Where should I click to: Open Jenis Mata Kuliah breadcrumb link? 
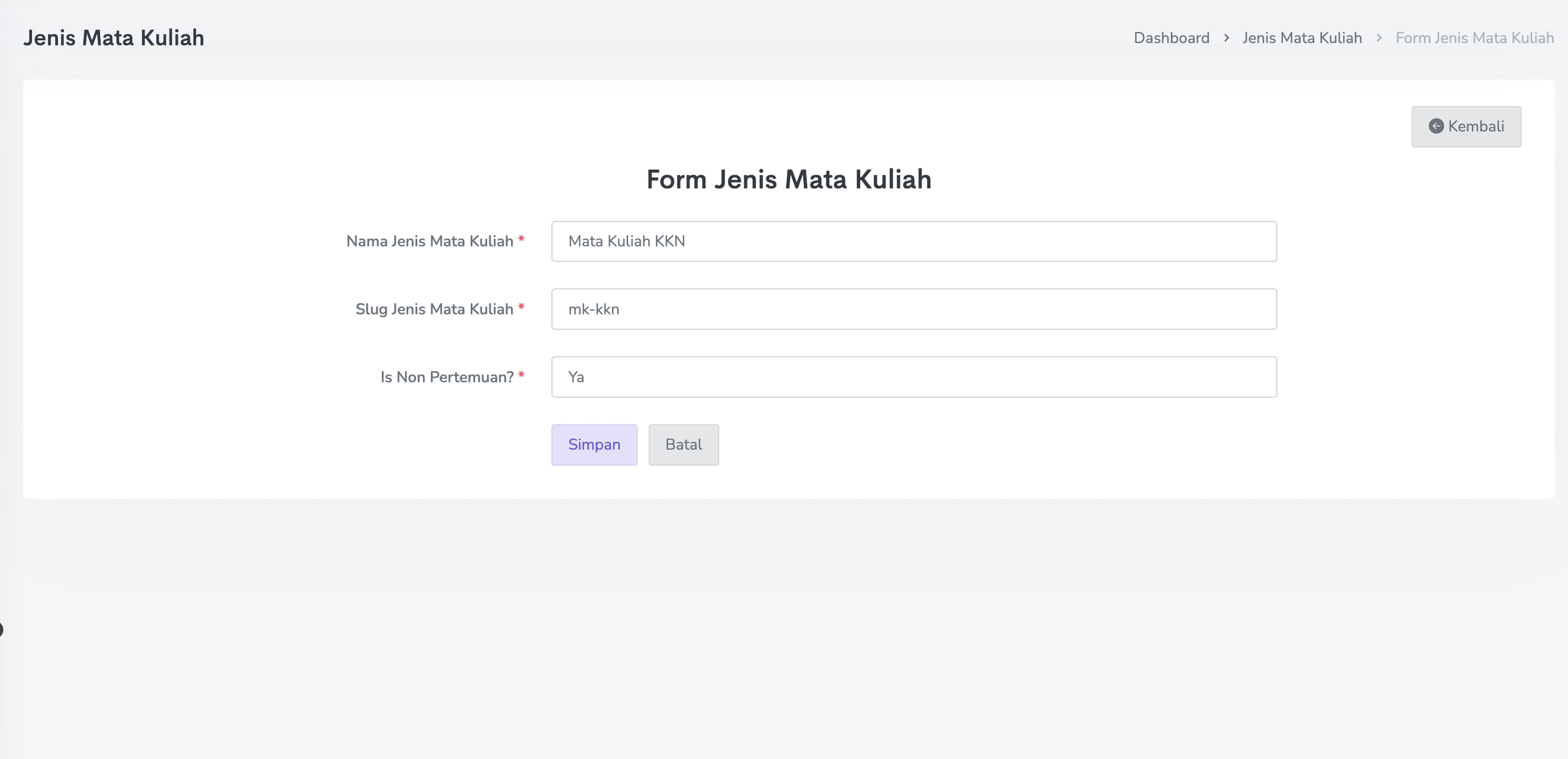(1302, 38)
